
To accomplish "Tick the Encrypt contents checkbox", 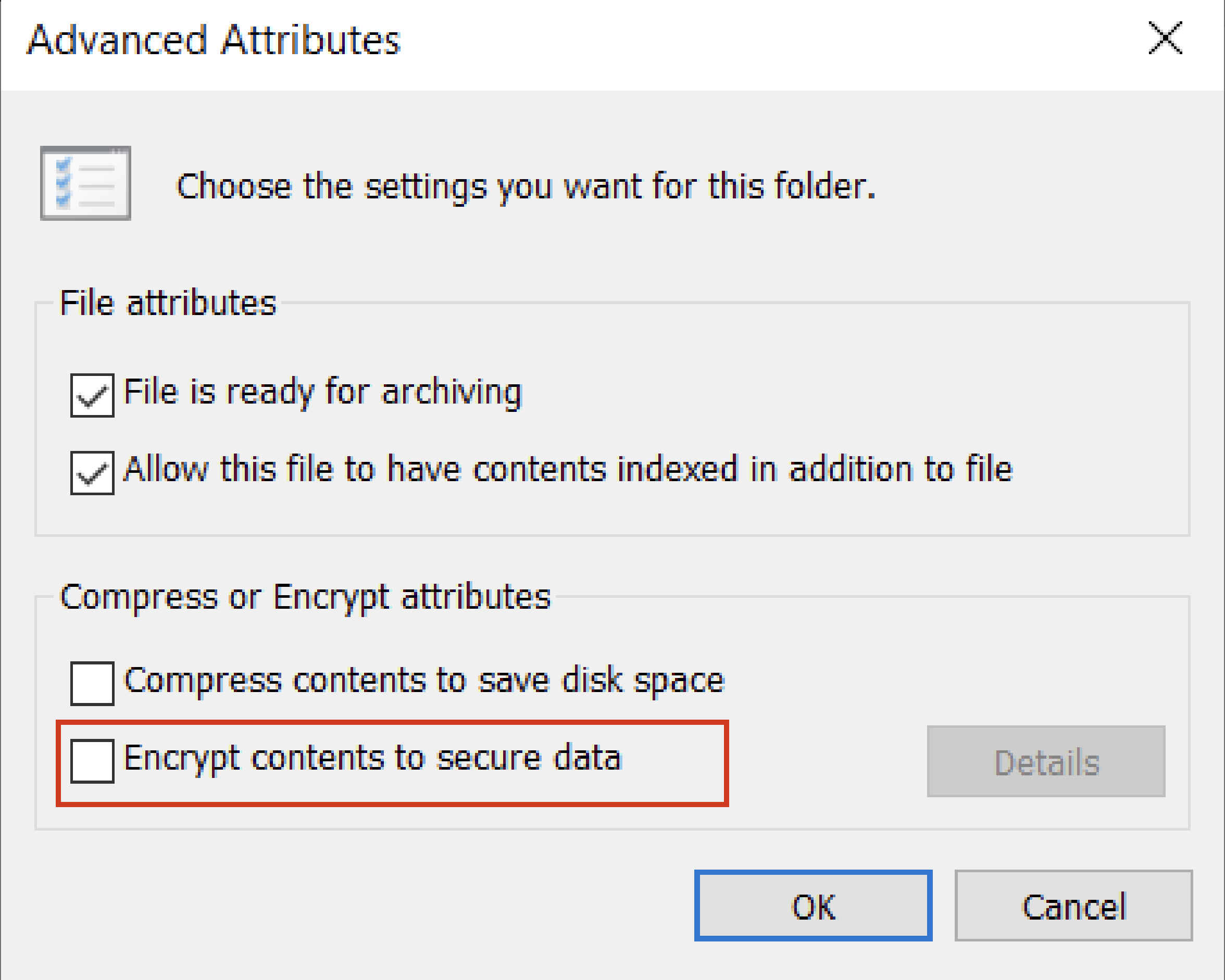I will tap(92, 761).
